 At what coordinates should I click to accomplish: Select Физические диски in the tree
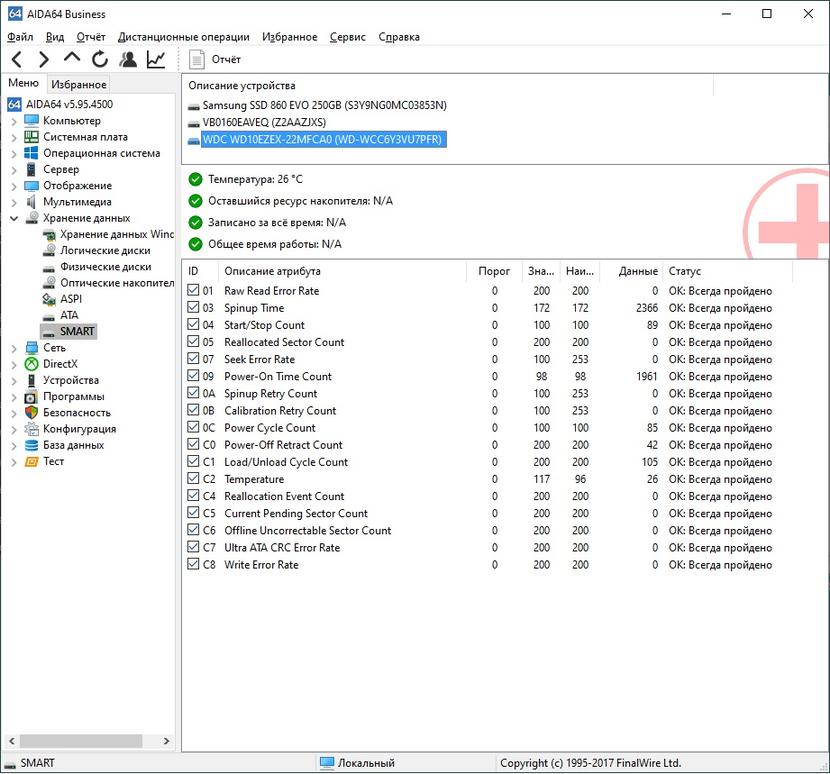coord(105,267)
